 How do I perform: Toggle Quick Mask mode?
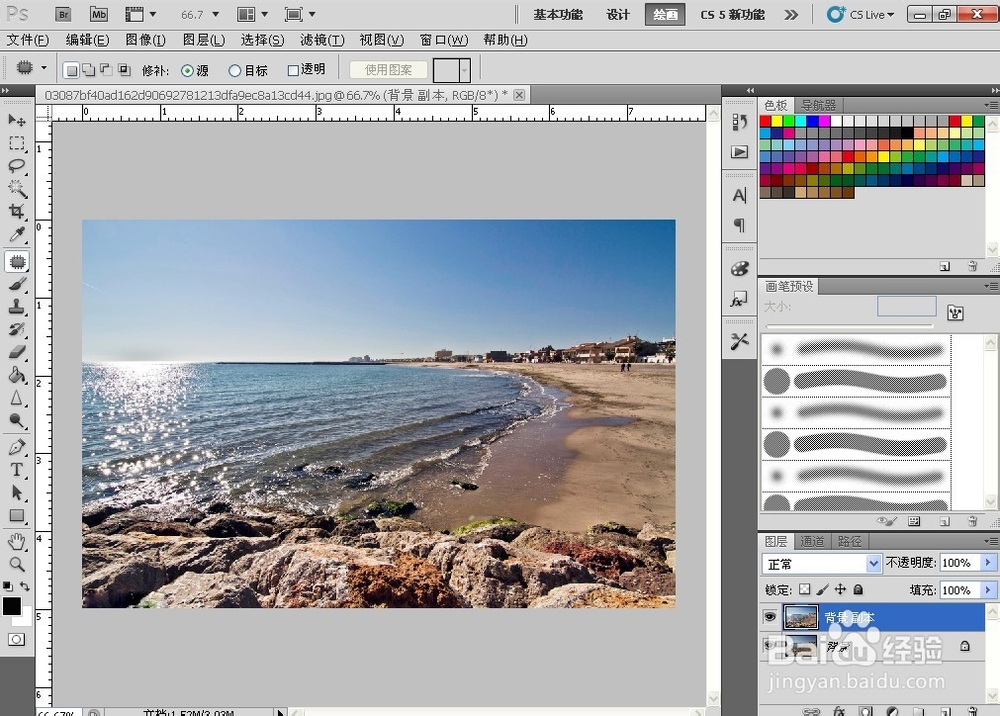tap(17, 639)
